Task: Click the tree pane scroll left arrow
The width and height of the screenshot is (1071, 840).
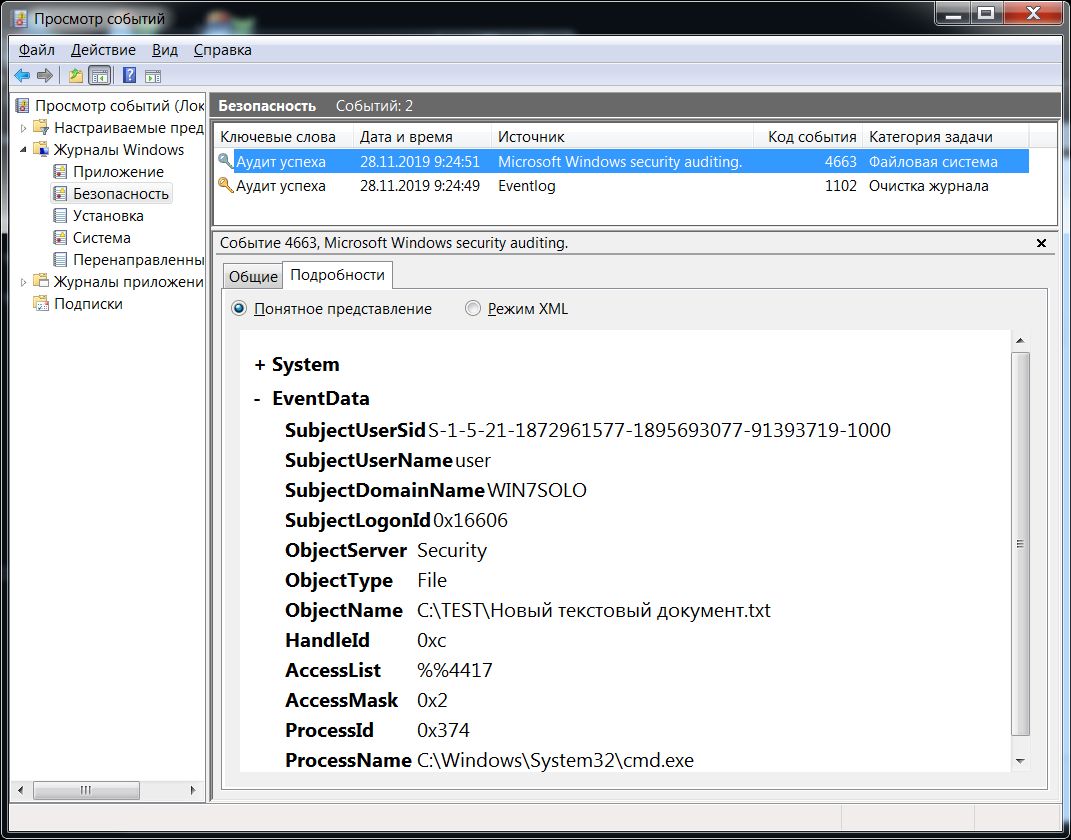Action: tap(20, 790)
